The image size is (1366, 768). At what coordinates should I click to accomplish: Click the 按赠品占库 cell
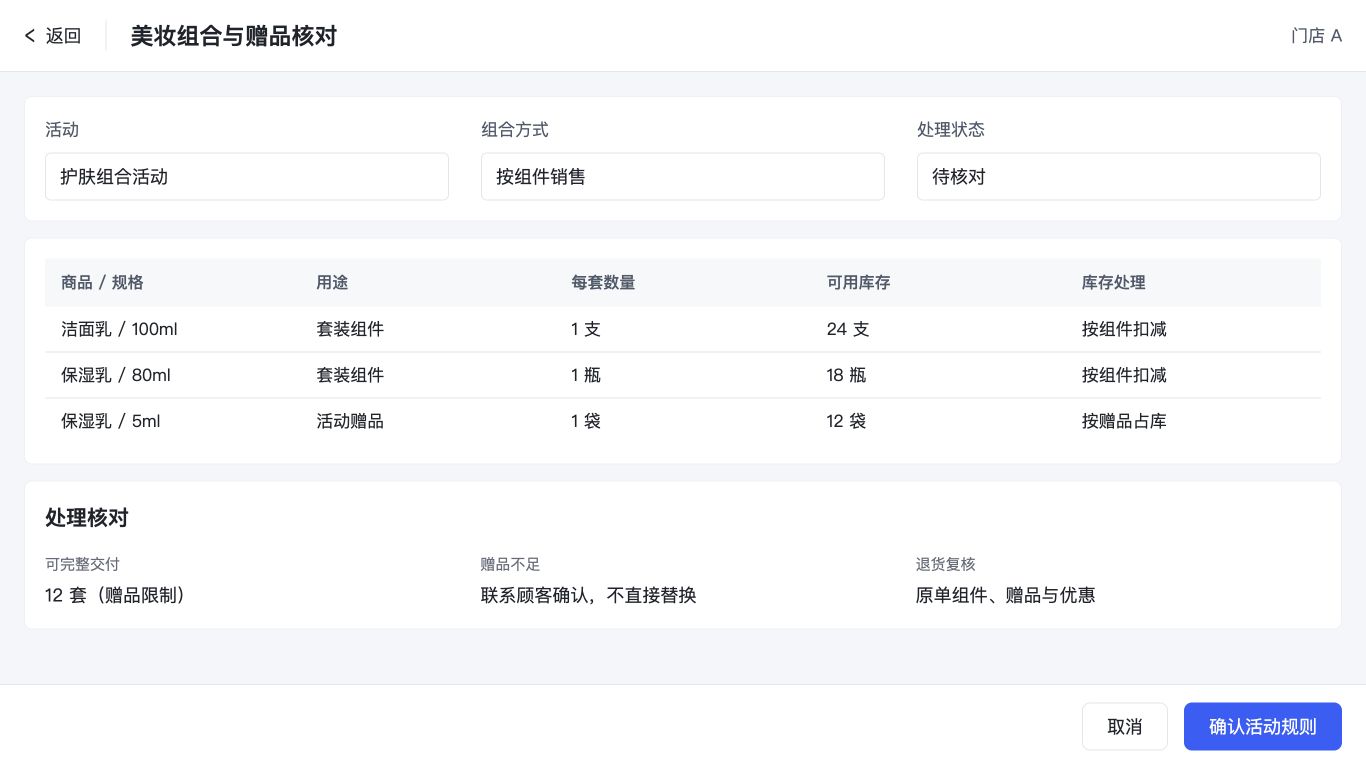coord(1124,421)
